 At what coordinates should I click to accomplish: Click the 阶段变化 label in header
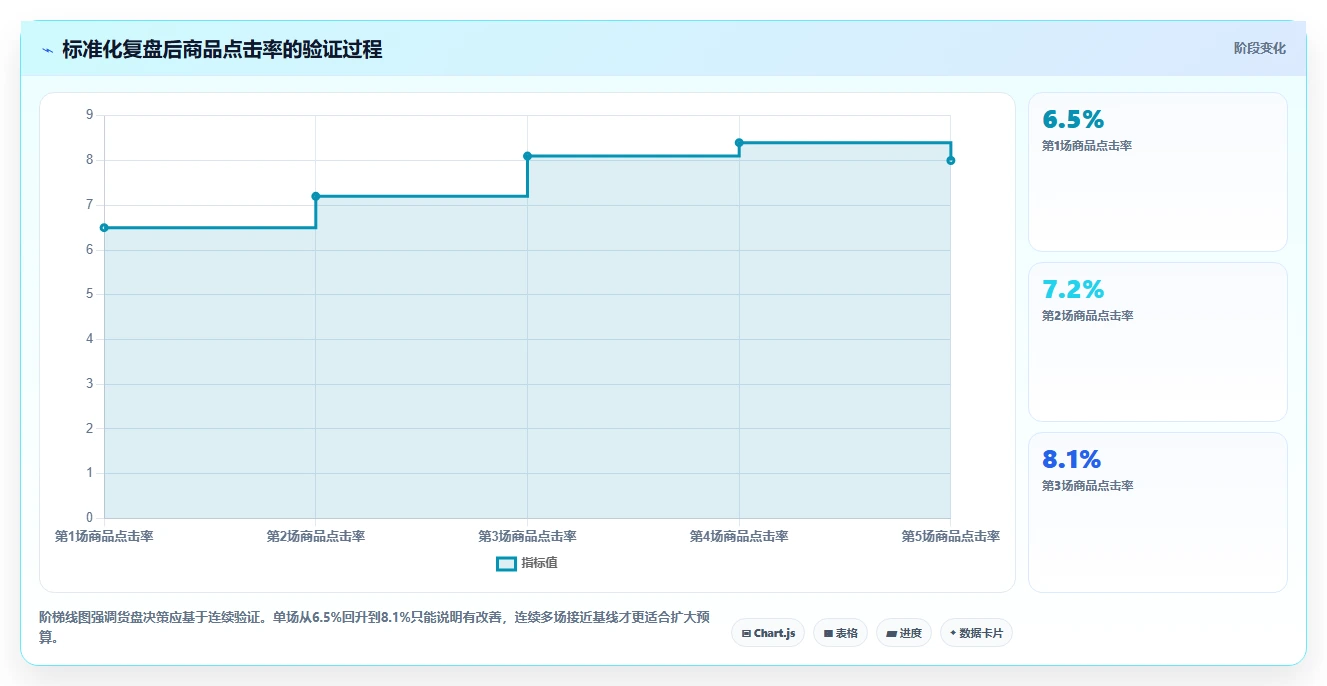1259,48
